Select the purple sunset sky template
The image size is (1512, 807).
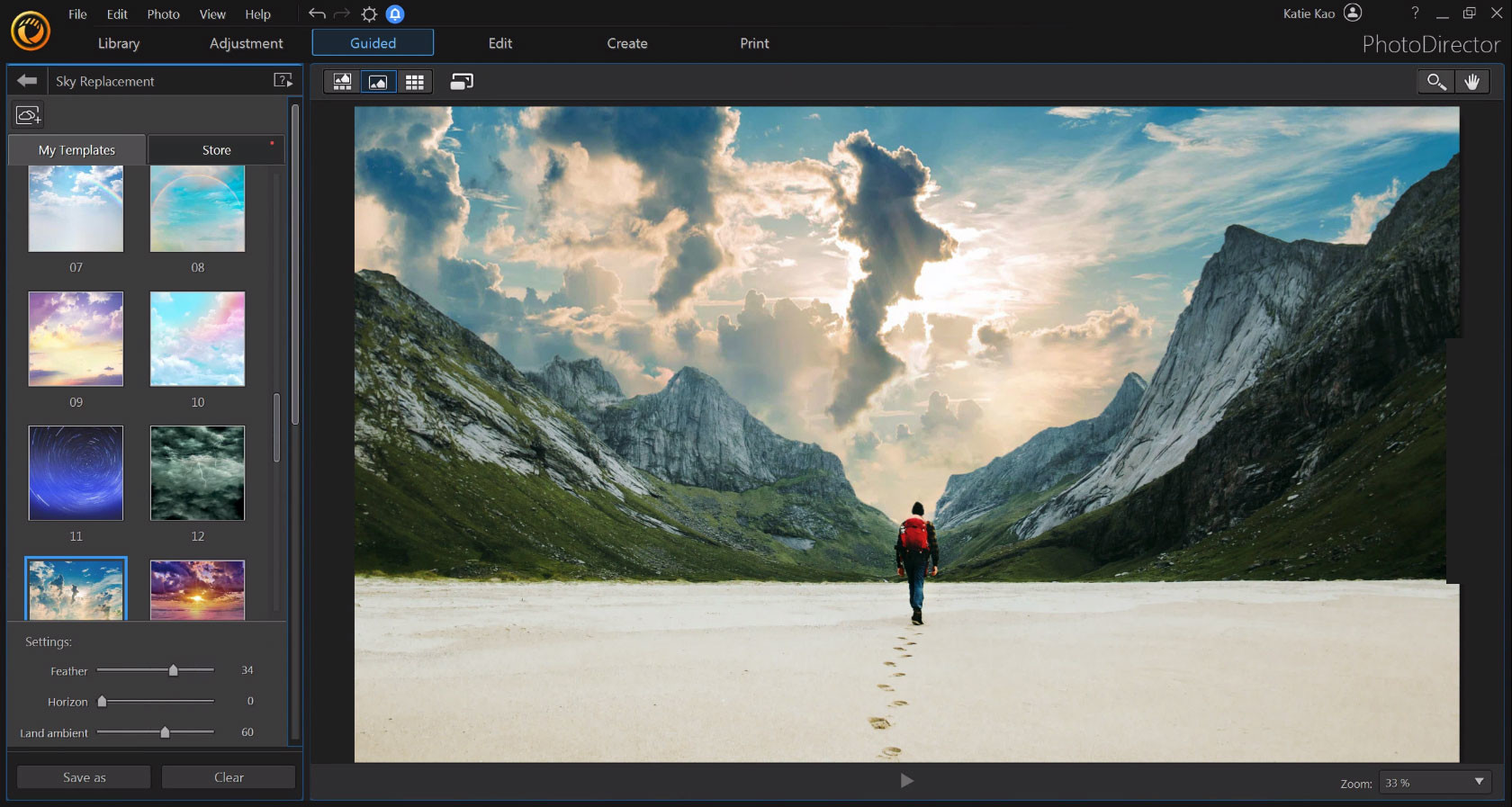pyautogui.click(x=197, y=590)
